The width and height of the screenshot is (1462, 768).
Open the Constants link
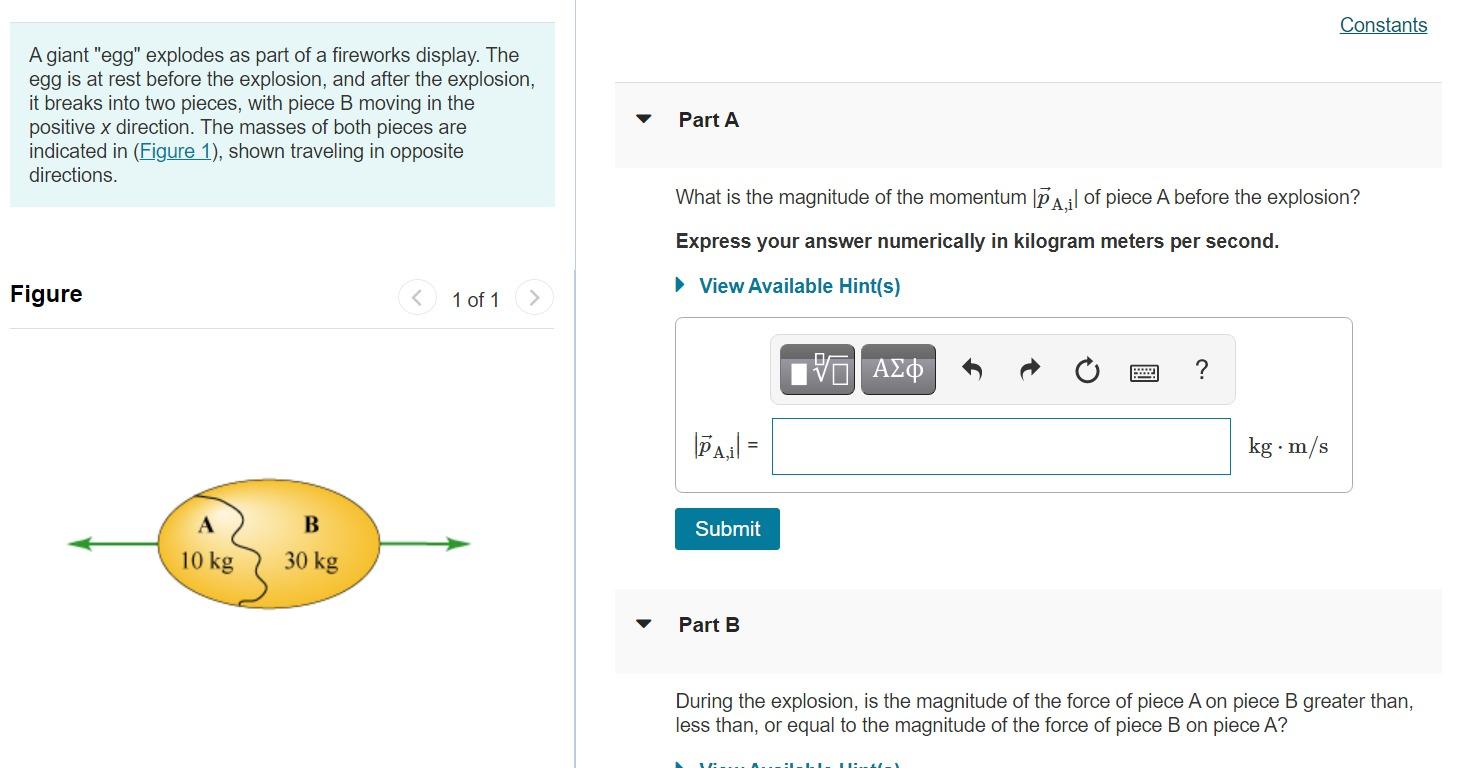pos(1383,24)
